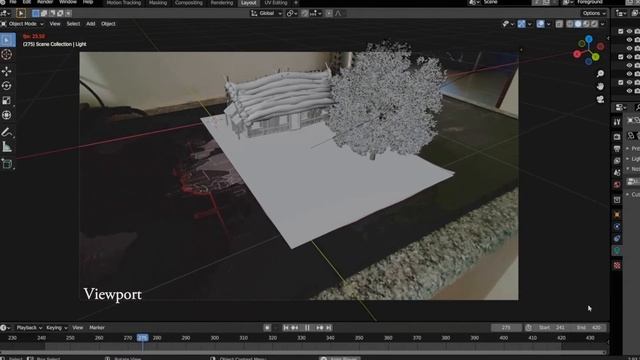Viewport: 640px width, 360px height.
Task: Jump to the start frame
Action: pyautogui.click(x=286, y=328)
